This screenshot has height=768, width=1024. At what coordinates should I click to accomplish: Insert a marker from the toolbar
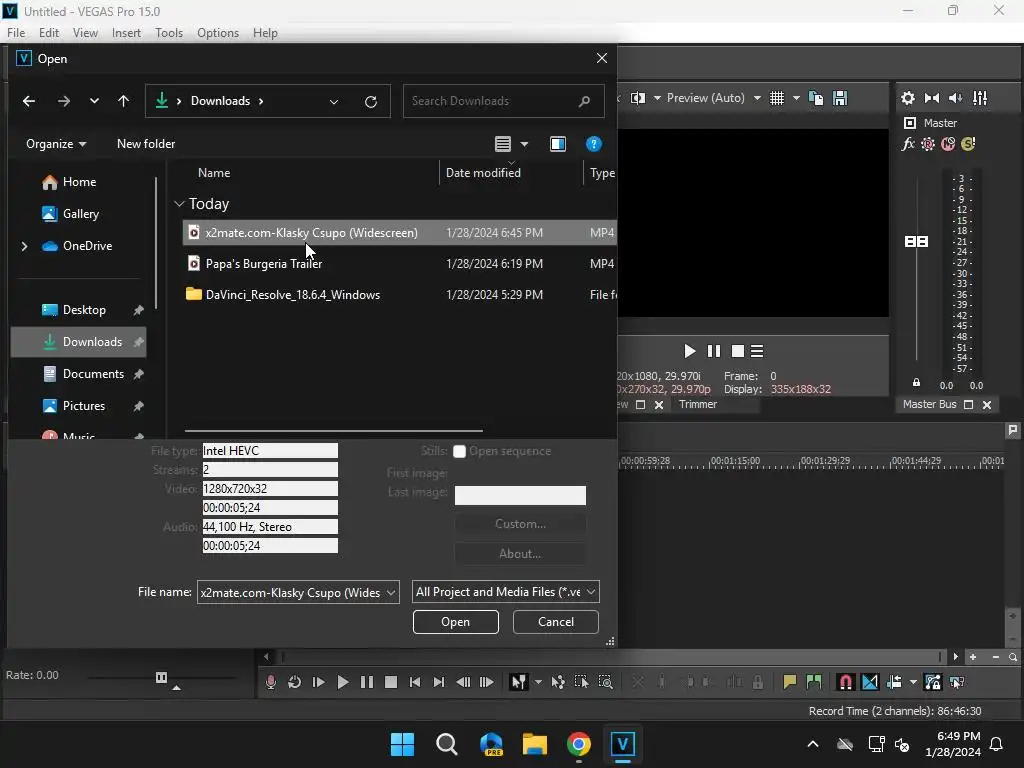pyautogui.click(x=790, y=682)
